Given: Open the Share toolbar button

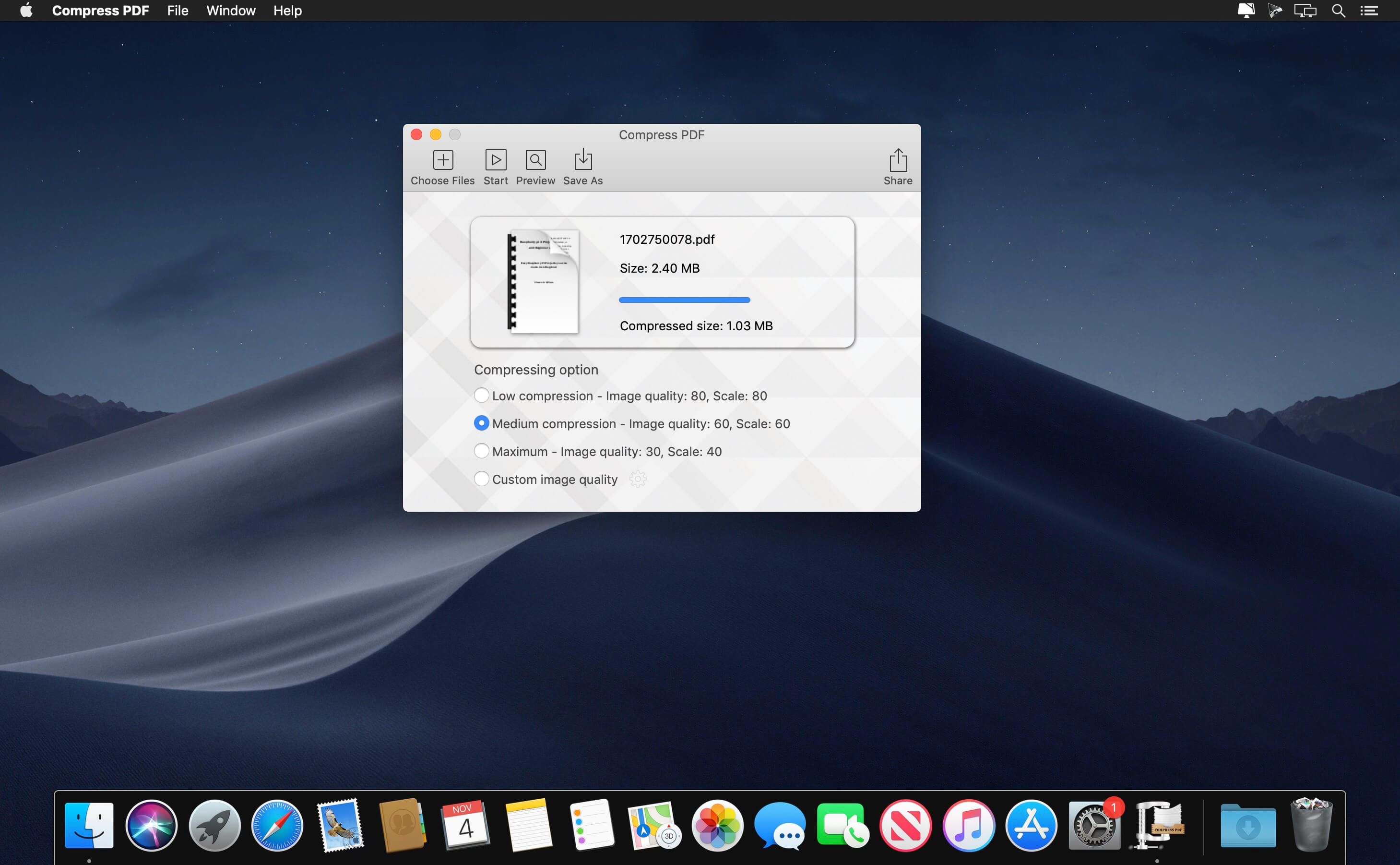Looking at the screenshot, I should click(898, 160).
